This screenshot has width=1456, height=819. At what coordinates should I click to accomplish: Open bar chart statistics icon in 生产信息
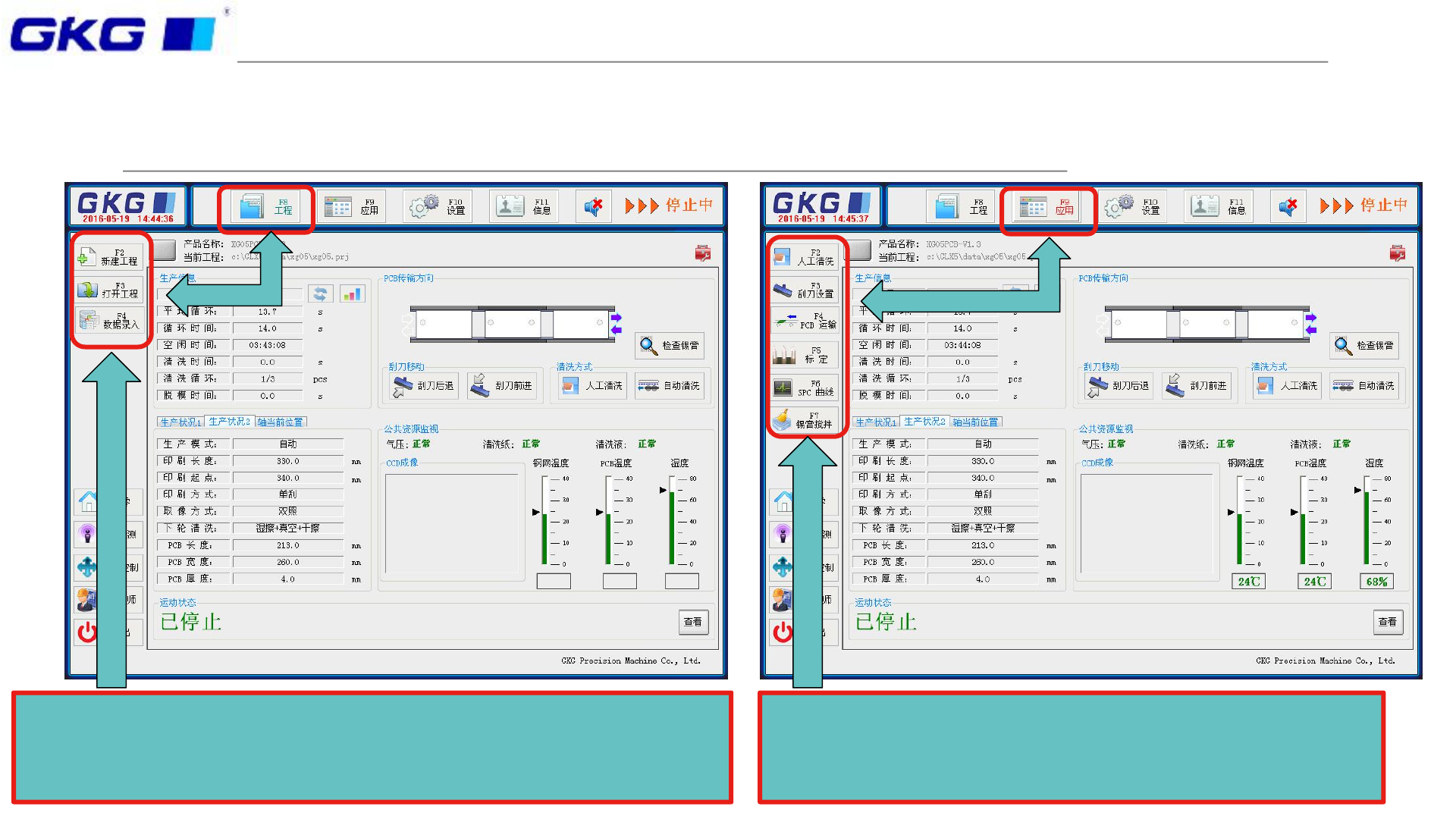point(352,294)
